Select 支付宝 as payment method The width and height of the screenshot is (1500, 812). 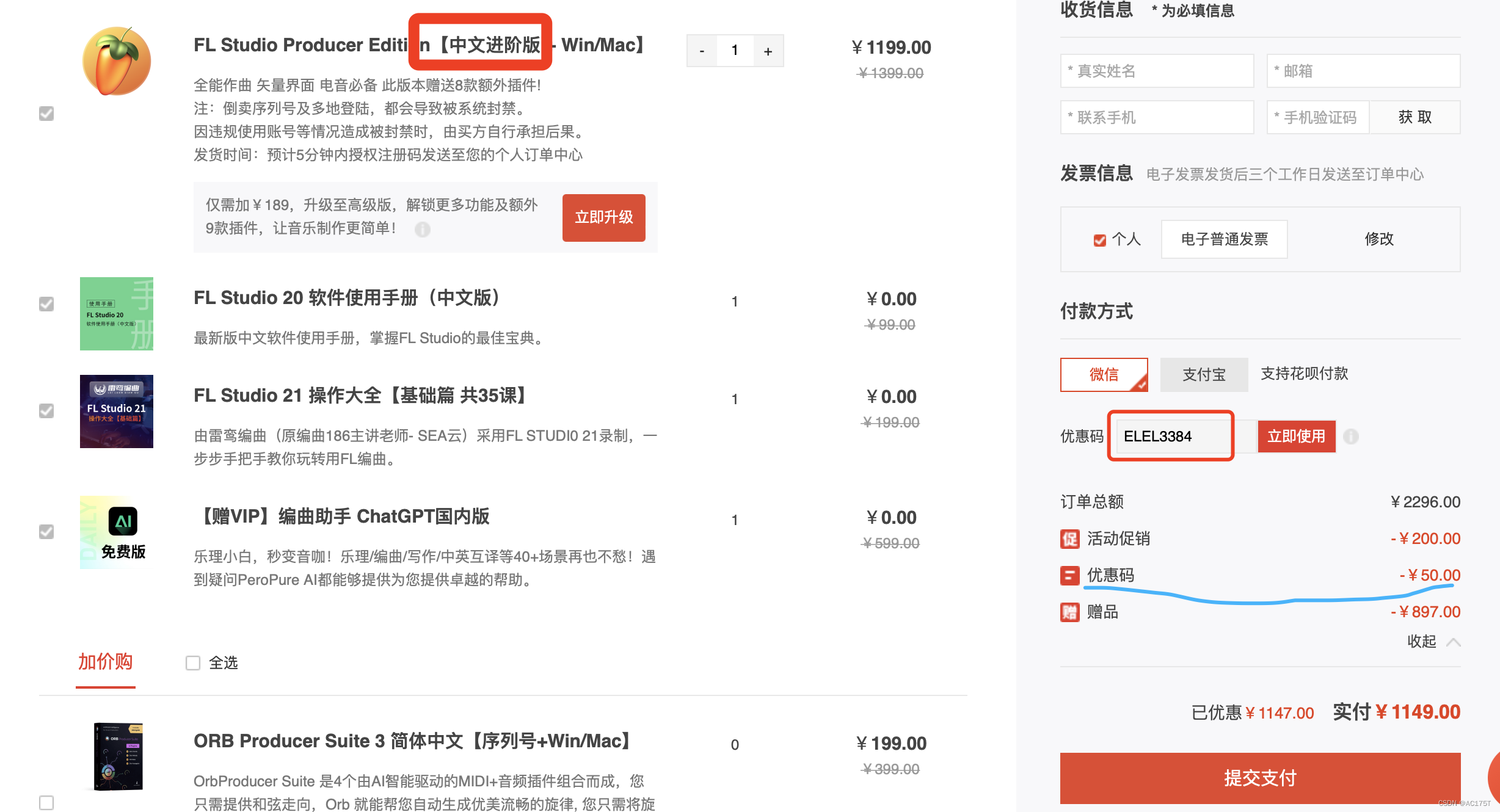coord(1204,374)
